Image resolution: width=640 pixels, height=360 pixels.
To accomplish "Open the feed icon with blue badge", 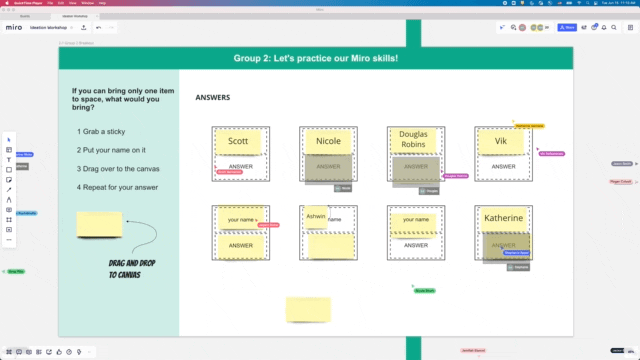I will point(594,27).
